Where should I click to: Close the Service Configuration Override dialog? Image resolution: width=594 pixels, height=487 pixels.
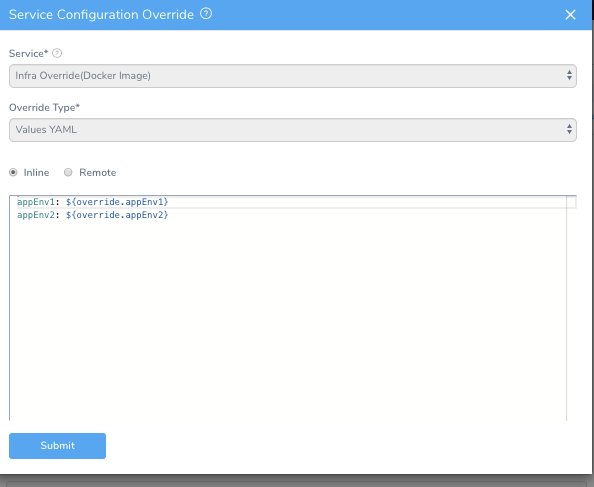(x=570, y=15)
